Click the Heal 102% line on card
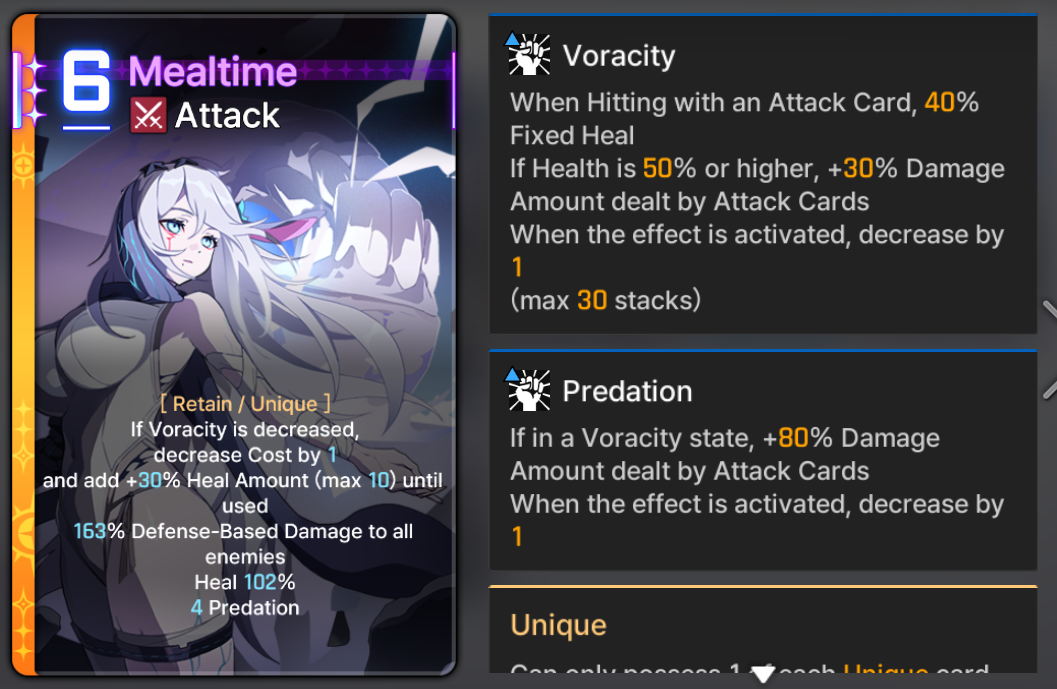1057x689 pixels. coord(245,582)
